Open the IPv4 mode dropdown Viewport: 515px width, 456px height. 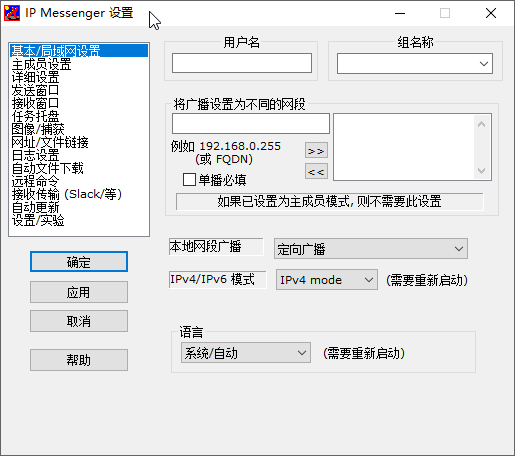point(327,280)
